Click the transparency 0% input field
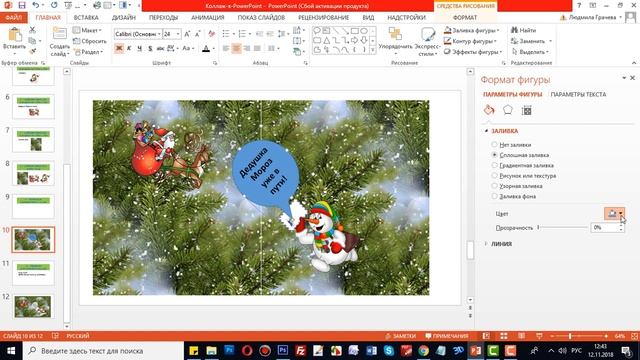 (604, 227)
